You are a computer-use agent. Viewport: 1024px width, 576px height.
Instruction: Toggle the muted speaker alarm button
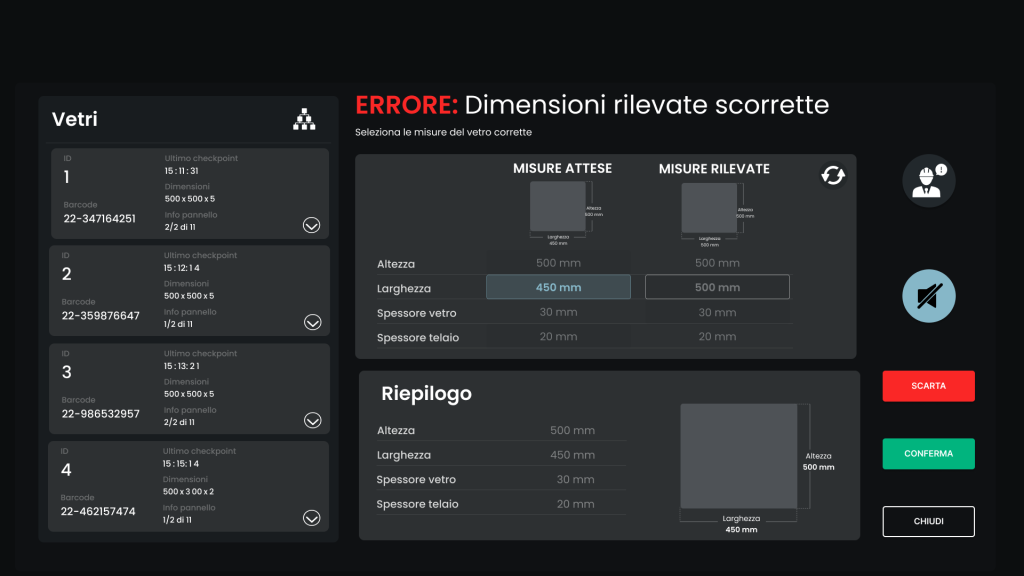click(929, 296)
